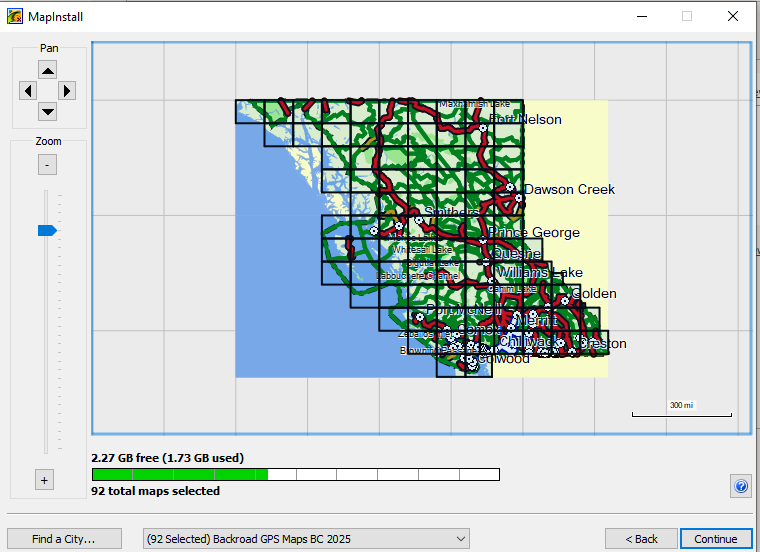Click the Dawson Creek label on map
760x552 pixels.
pyautogui.click(x=570, y=189)
